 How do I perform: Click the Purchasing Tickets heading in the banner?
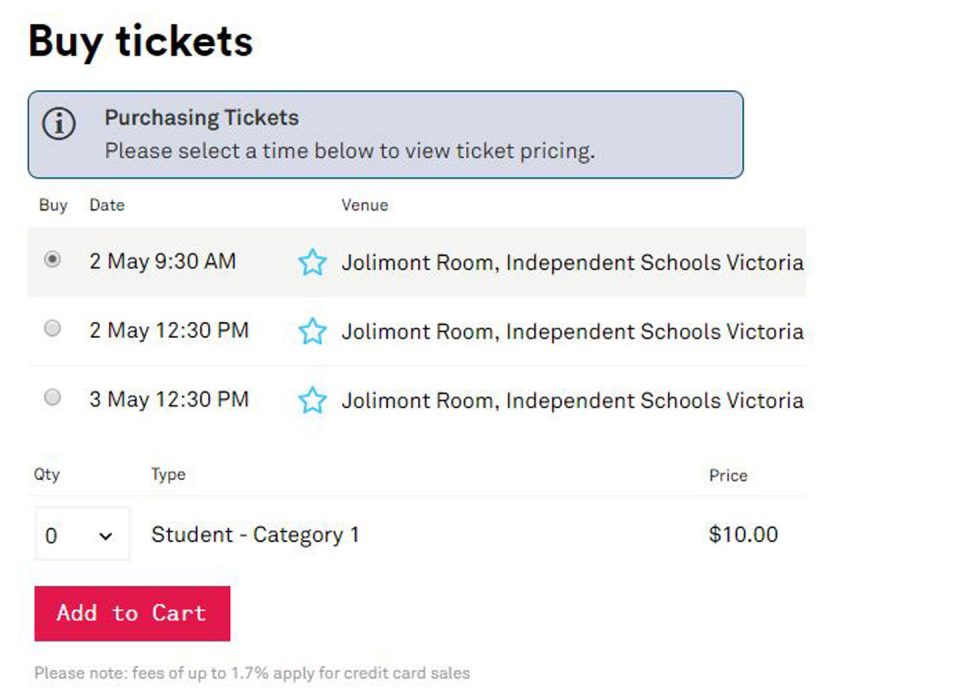click(201, 118)
